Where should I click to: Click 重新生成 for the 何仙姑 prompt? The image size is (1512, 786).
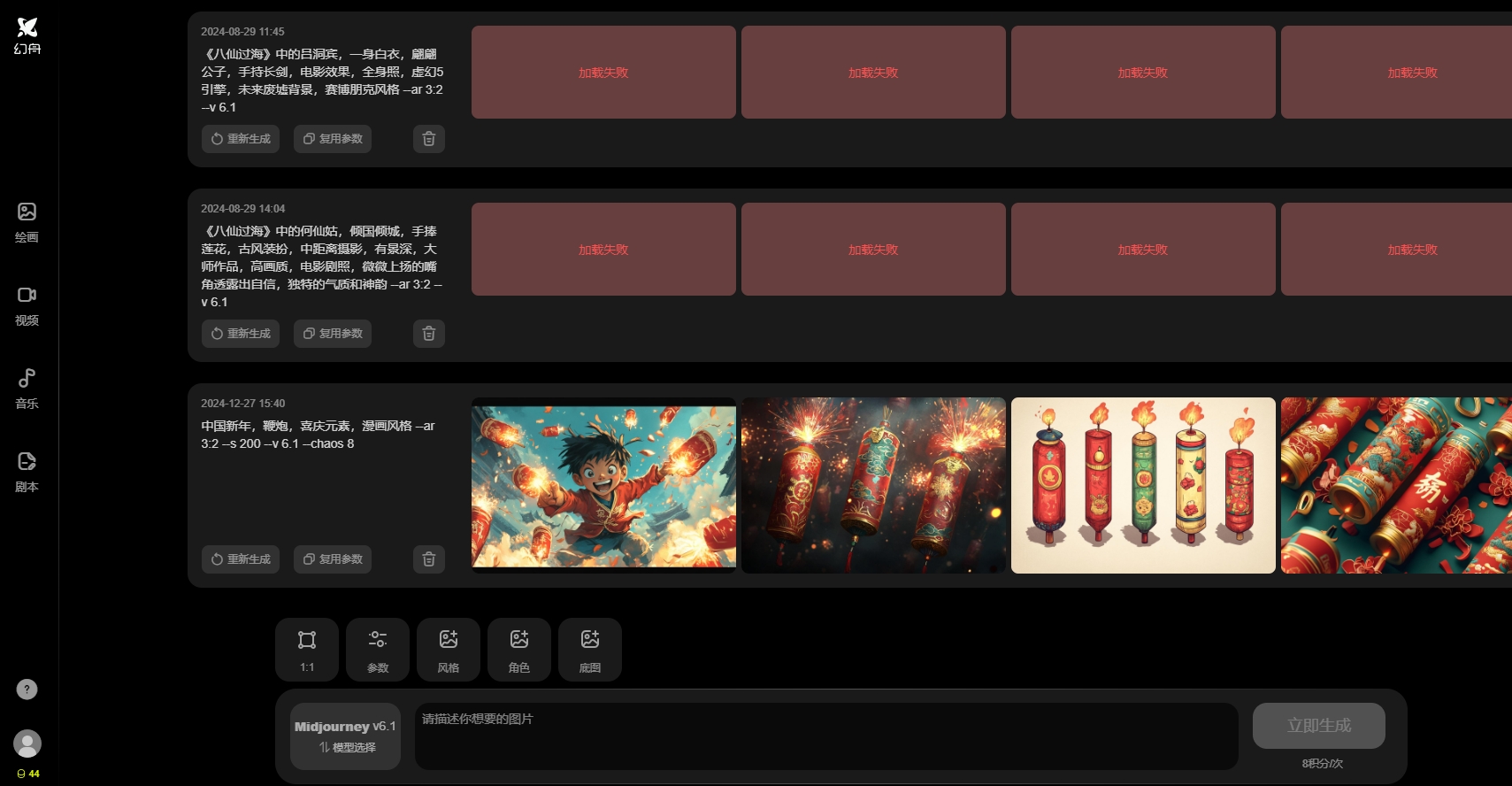(241, 334)
